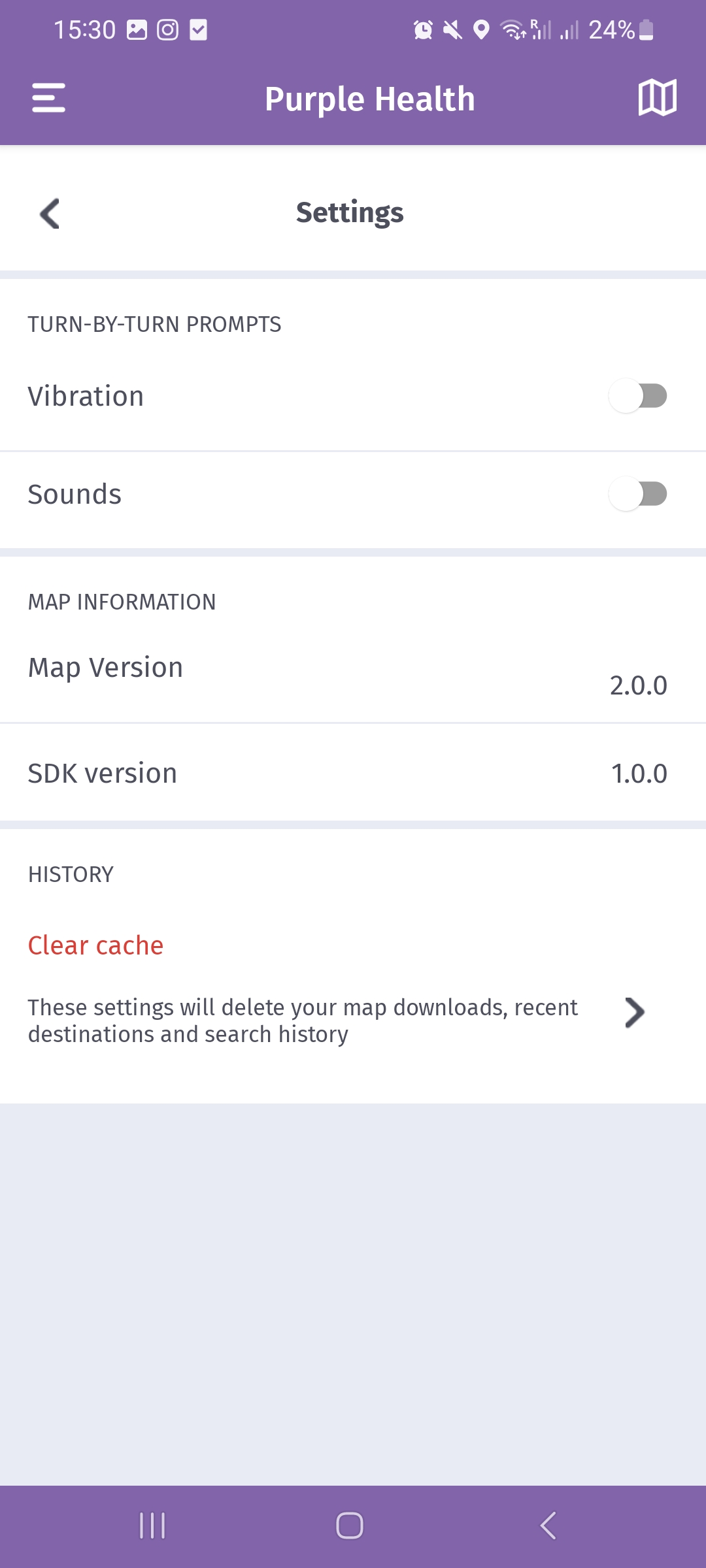
Task: Tap the SDK version 1.0.0 value
Action: (x=639, y=774)
